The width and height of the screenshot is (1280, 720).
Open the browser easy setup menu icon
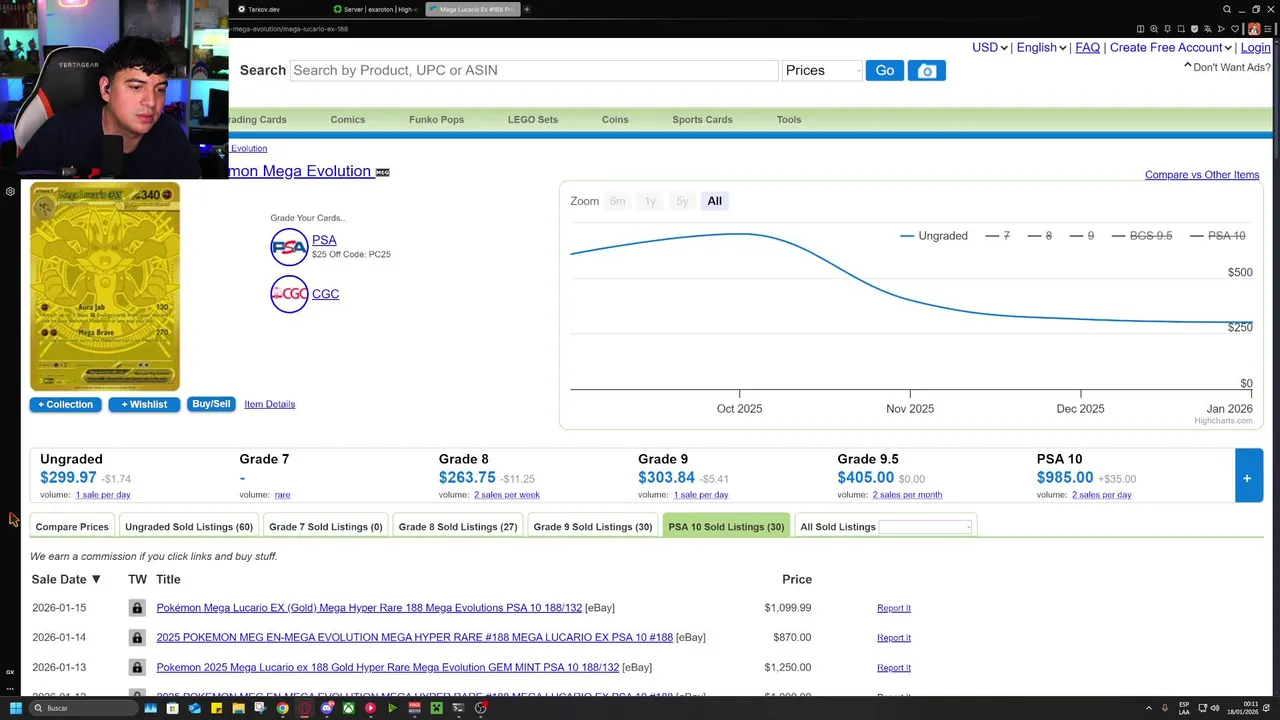click(1267, 29)
